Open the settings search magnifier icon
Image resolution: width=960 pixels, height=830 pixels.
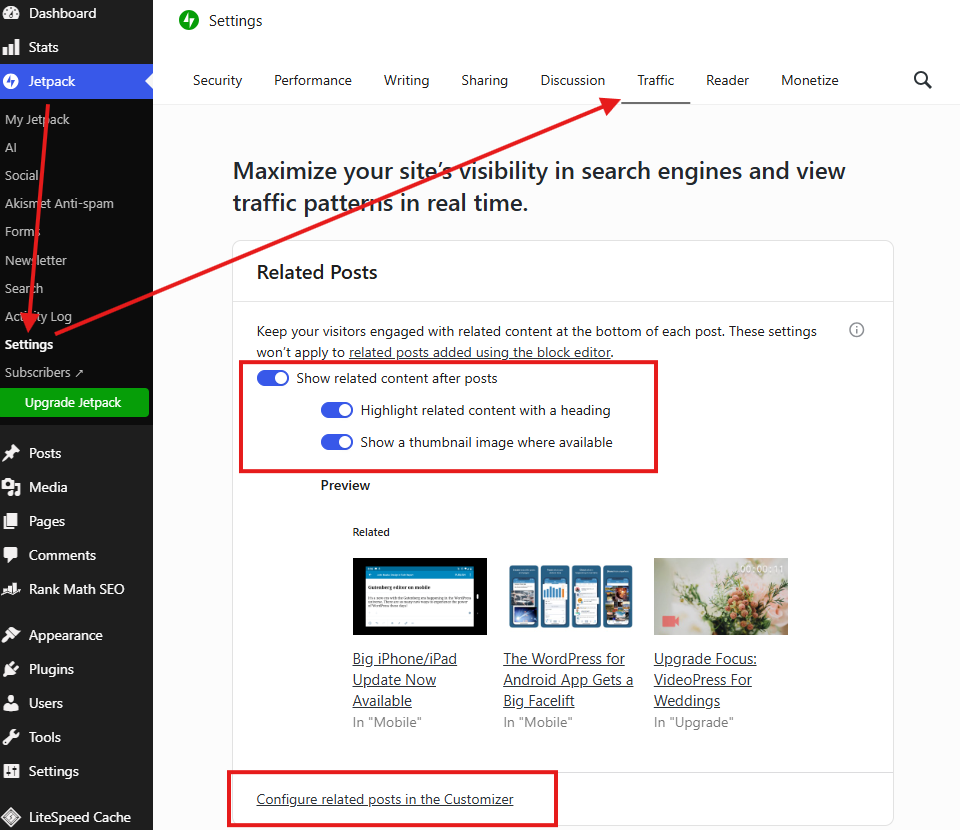click(x=922, y=80)
